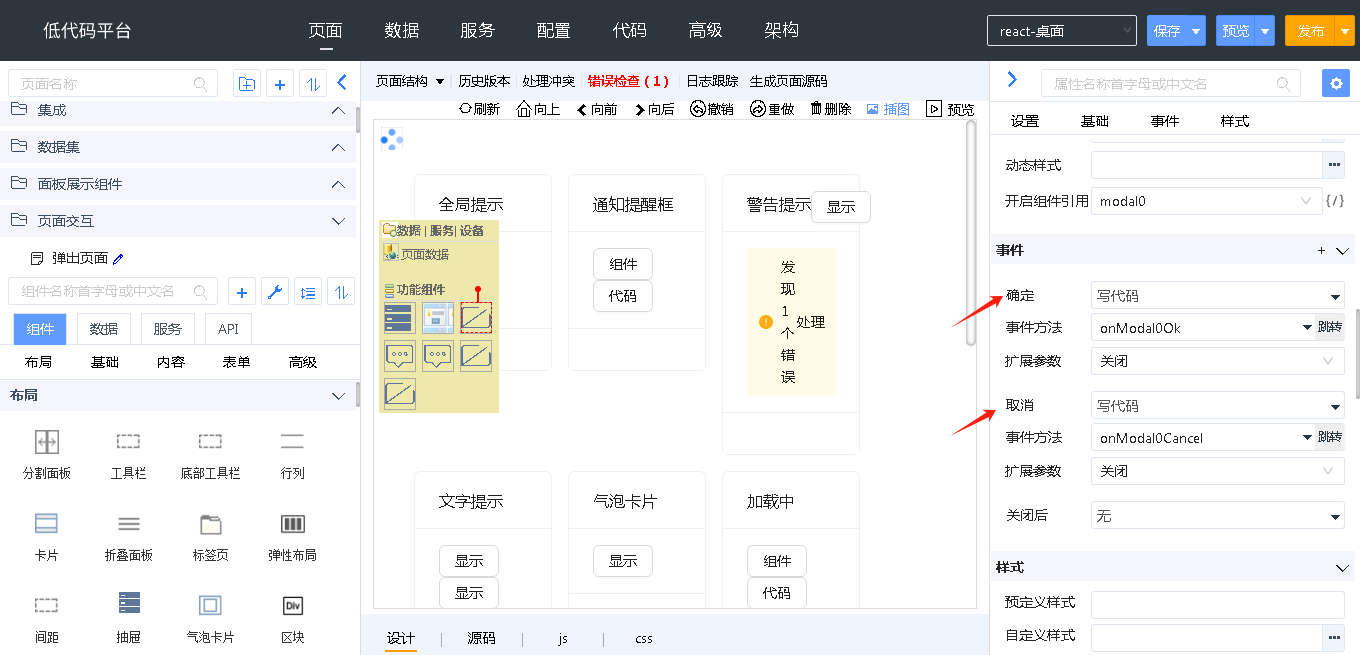
Task: Open the onModal0Cancel method dropdown
Action: click(1203, 437)
